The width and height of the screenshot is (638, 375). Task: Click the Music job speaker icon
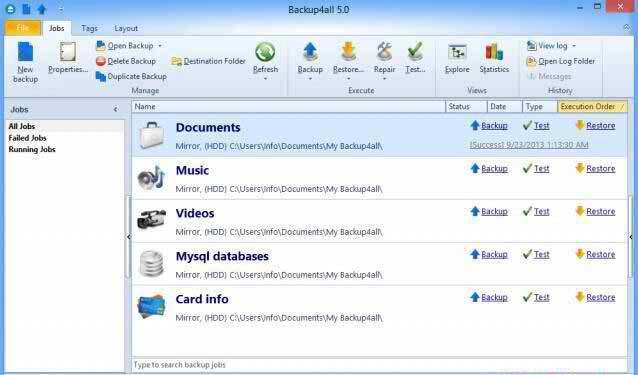151,178
